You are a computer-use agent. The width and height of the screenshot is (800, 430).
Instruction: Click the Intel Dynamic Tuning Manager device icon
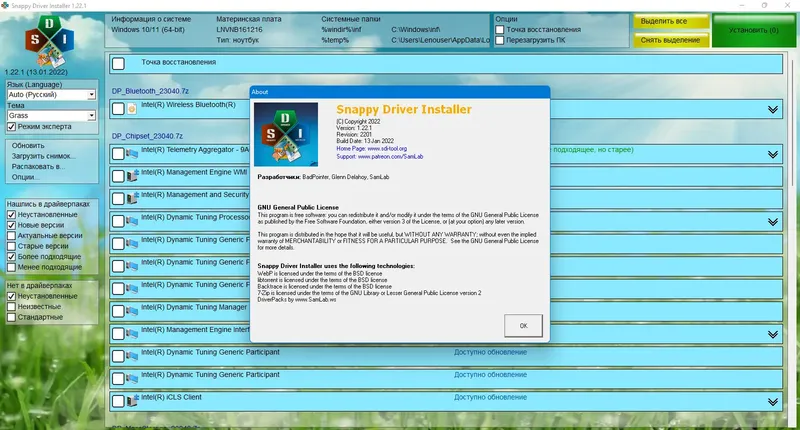(132, 311)
